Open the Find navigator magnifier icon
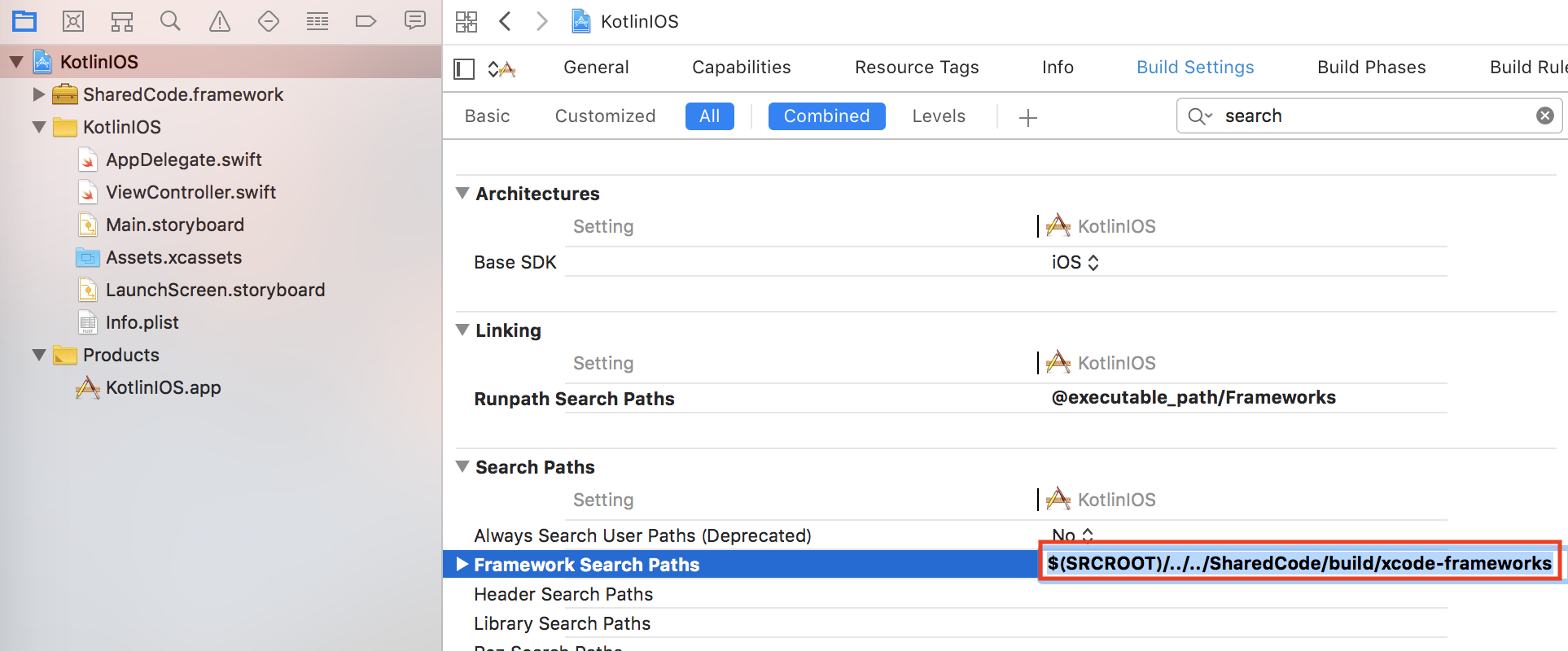 [170, 21]
